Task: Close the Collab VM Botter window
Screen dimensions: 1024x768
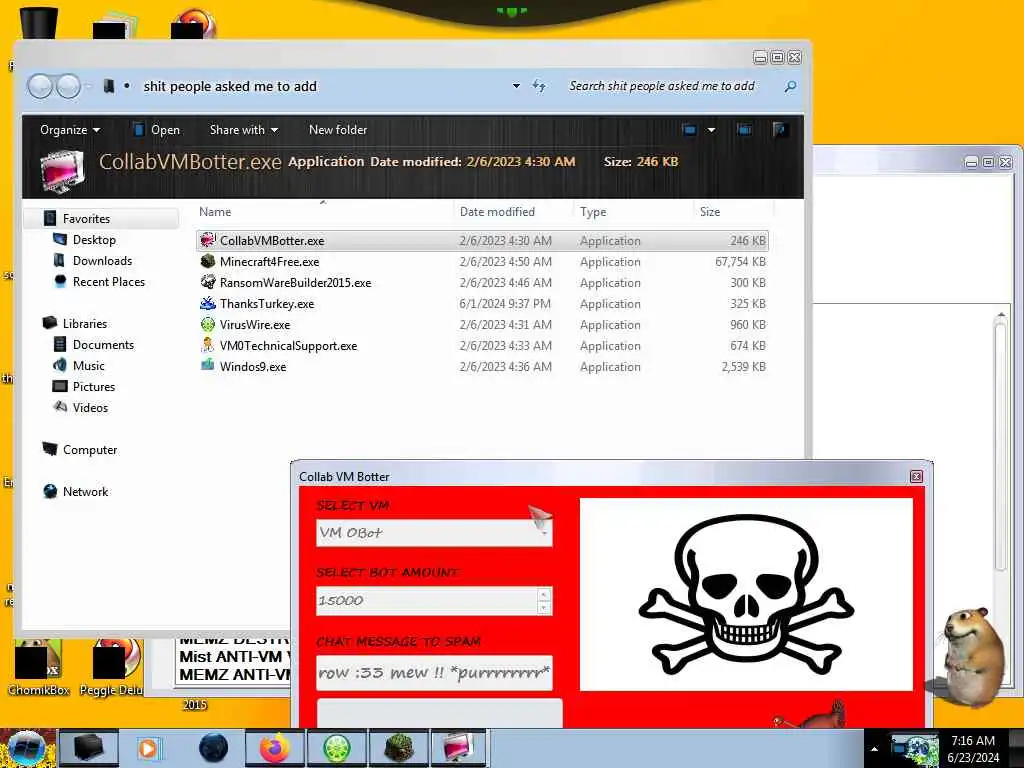Action: coord(916,477)
